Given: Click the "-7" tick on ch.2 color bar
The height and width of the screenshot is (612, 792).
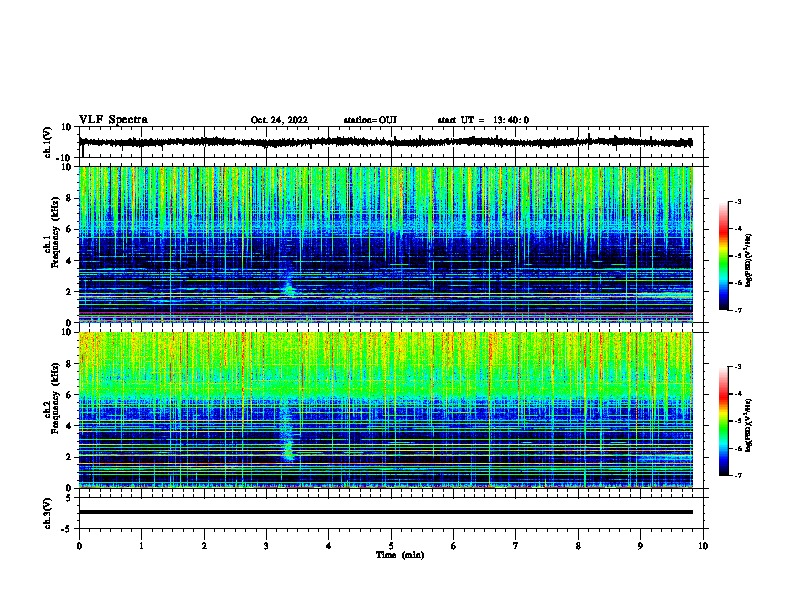Looking at the screenshot, I should (738, 475).
